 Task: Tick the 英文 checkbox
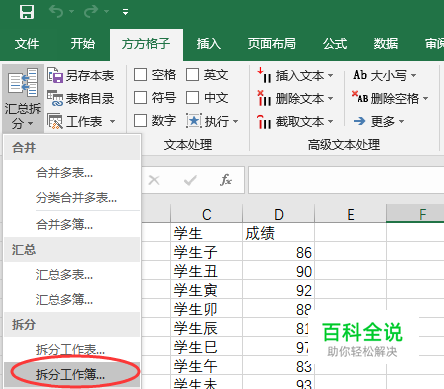point(192,75)
